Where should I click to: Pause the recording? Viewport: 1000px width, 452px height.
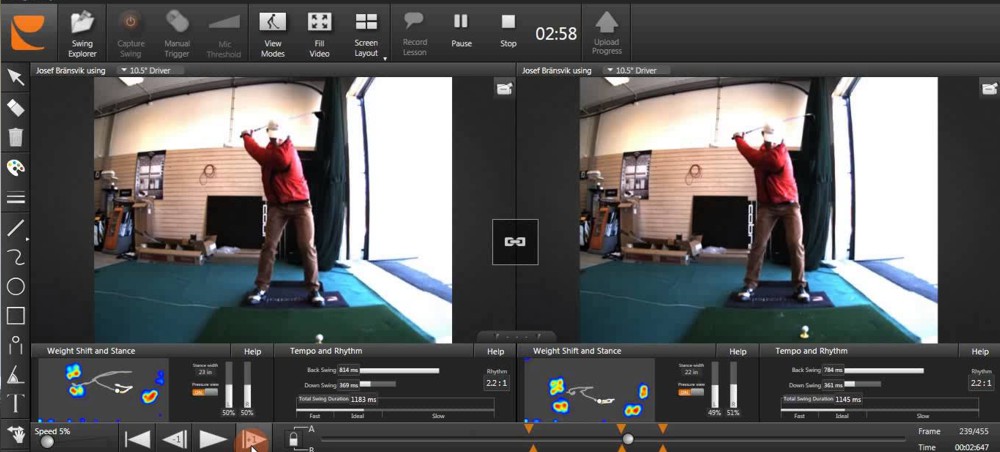tap(461, 29)
